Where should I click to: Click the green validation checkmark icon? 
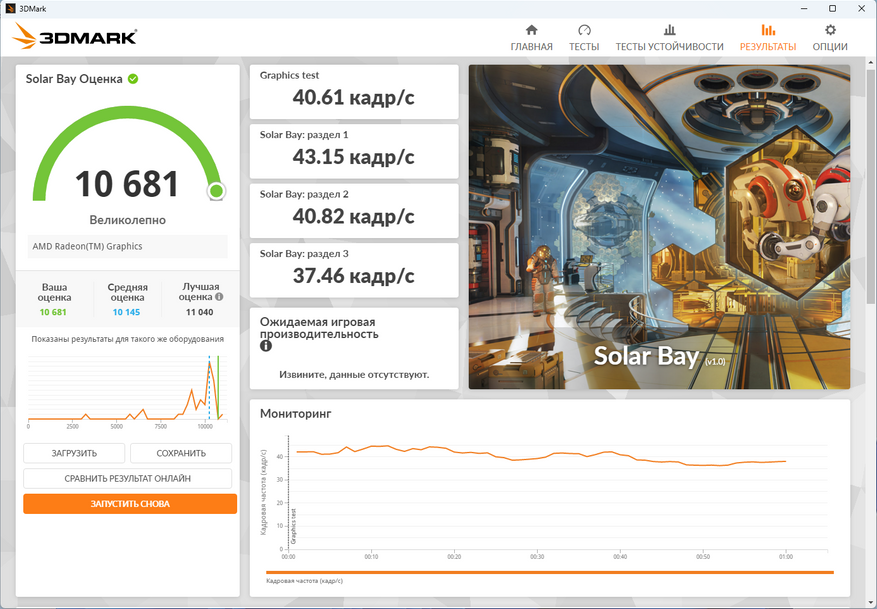[133, 79]
